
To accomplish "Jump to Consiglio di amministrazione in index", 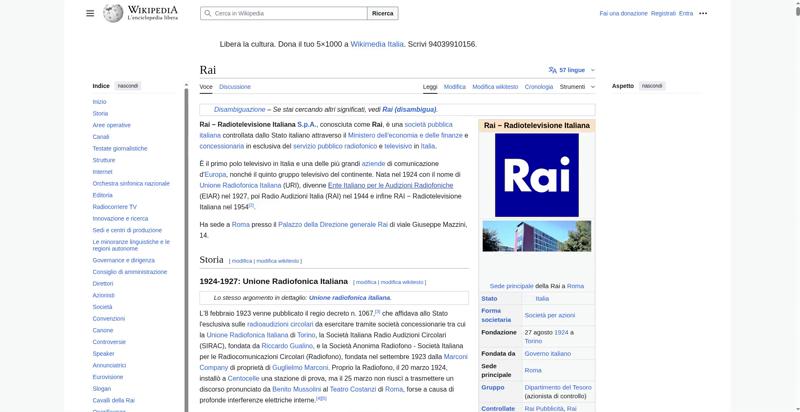I will pos(130,272).
